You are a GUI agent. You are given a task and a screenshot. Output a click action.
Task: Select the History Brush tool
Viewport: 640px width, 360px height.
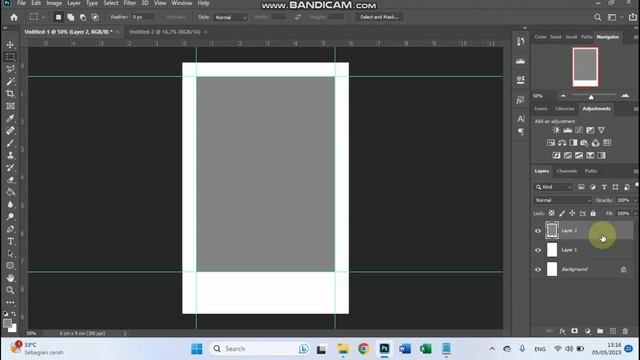pyautogui.click(x=10, y=167)
